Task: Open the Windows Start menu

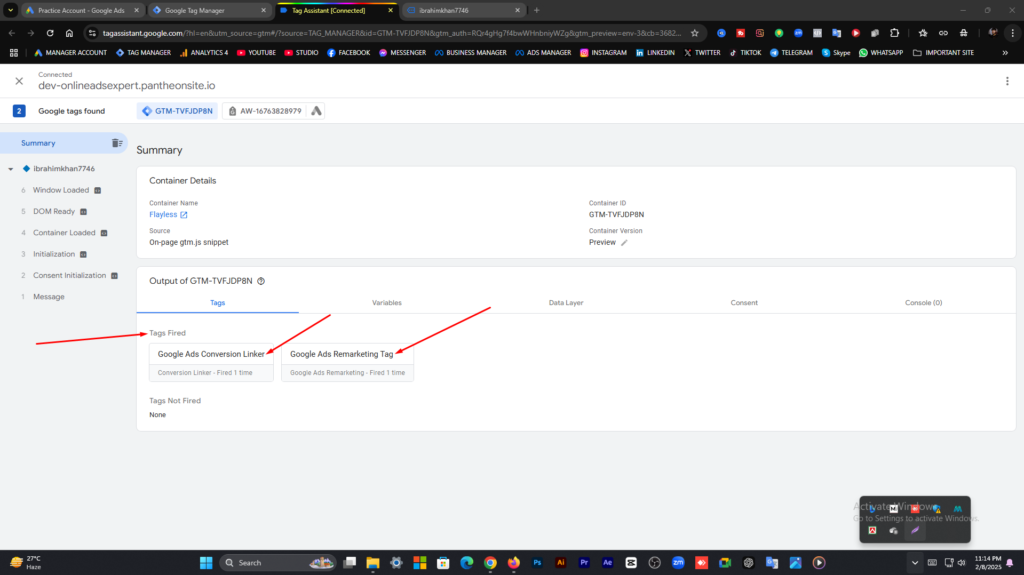Action: click(206, 563)
